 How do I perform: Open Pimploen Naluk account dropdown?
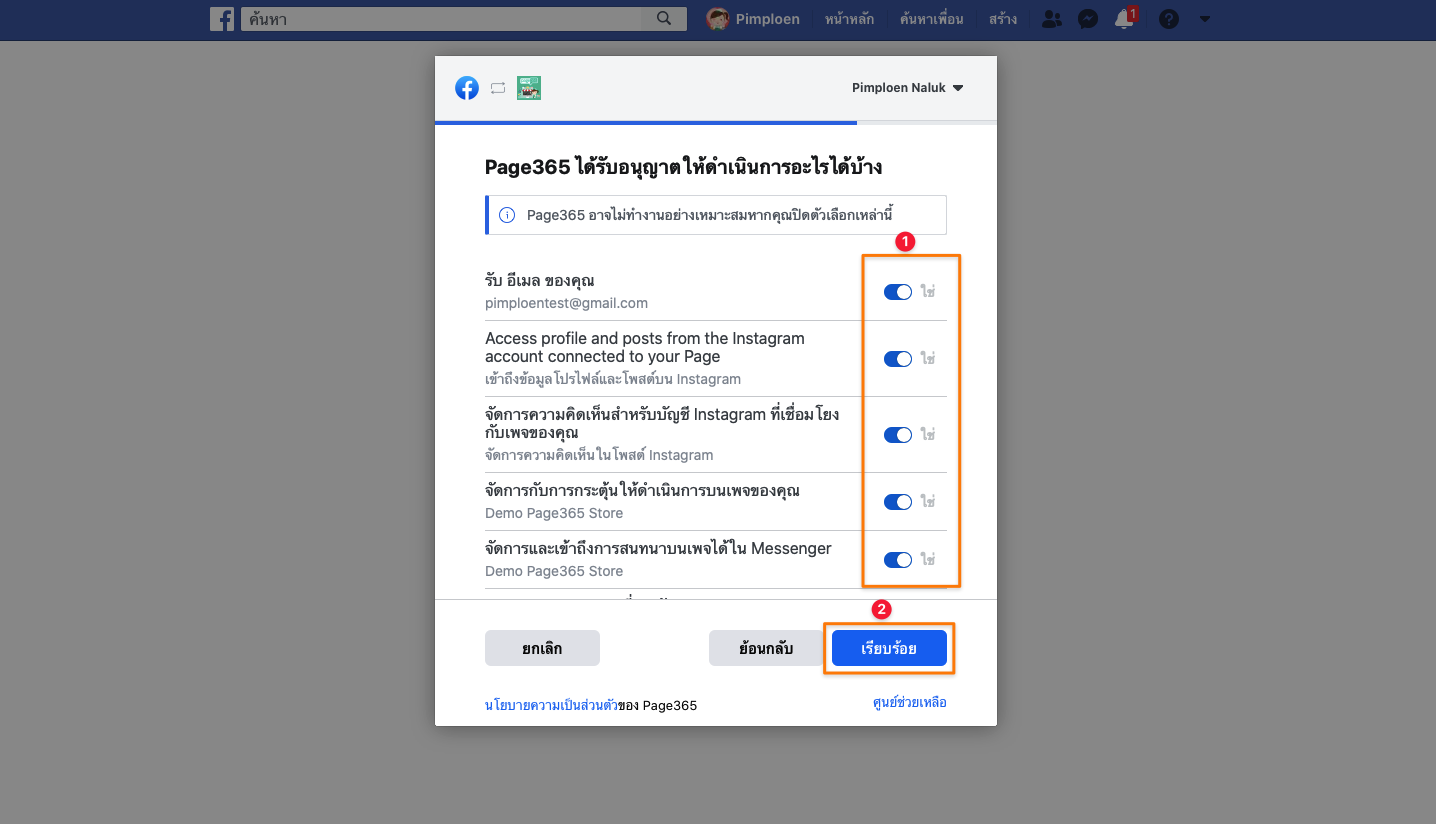908,88
